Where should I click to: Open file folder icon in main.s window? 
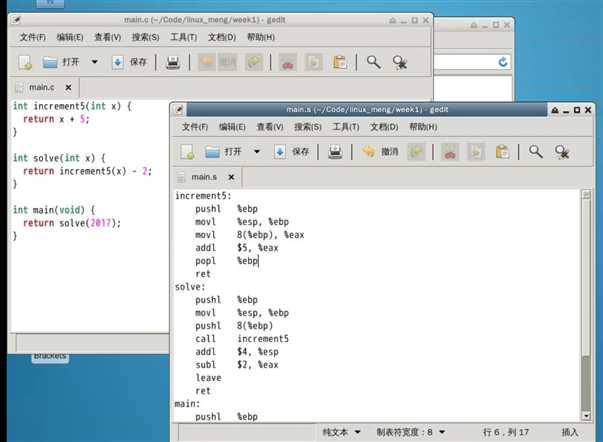(x=212, y=152)
